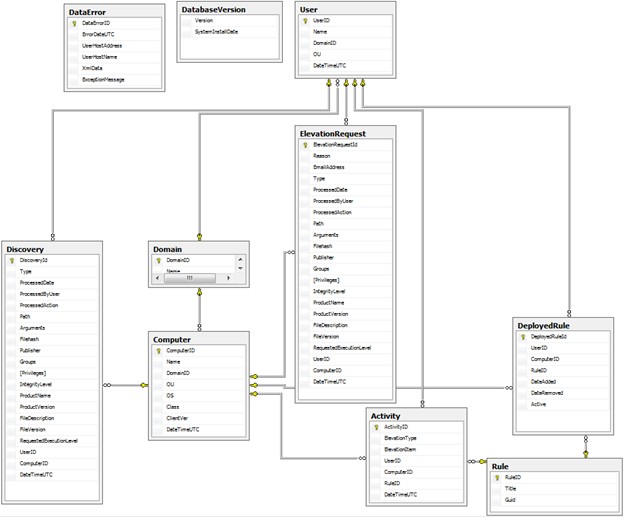Select the ElevationRequest table title bar
Viewport: 624px width, 517px height.
click(345, 133)
